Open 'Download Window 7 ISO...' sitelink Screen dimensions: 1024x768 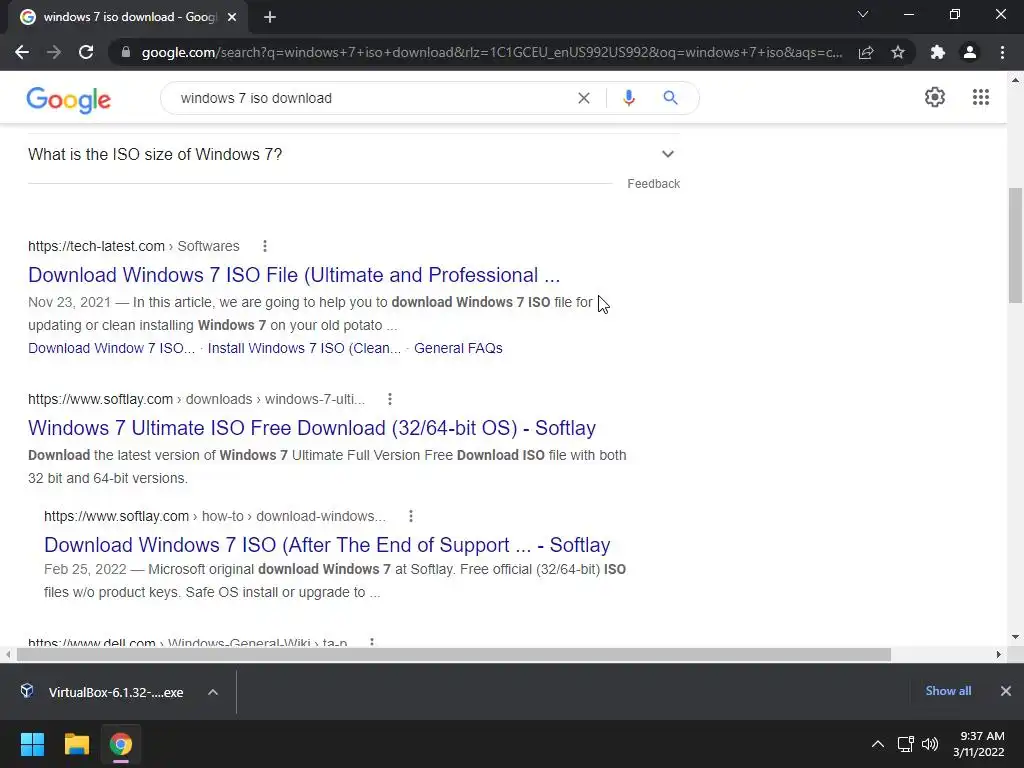tap(112, 348)
